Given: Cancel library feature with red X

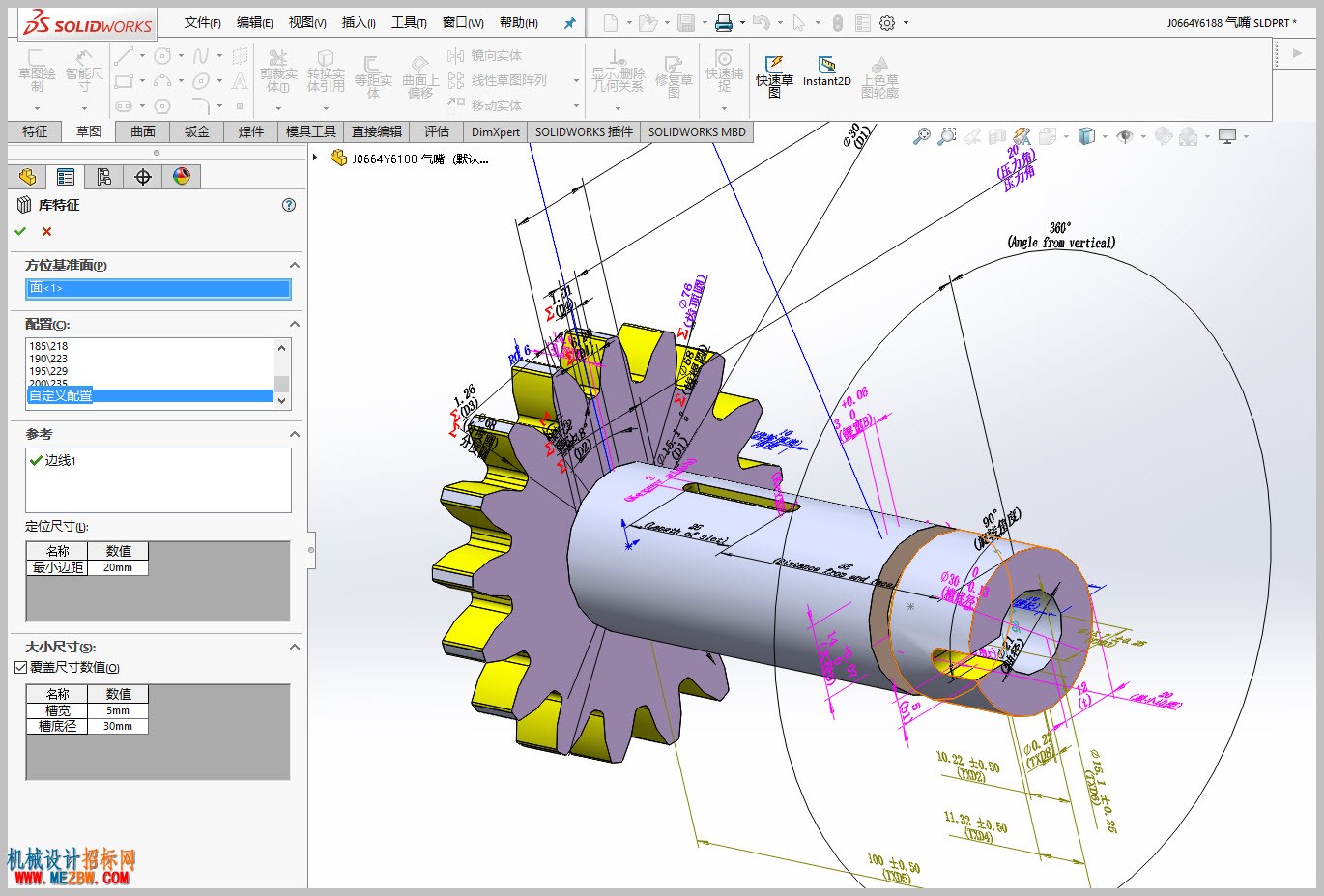Looking at the screenshot, I should pyautogui.click(x=46, y=231).
